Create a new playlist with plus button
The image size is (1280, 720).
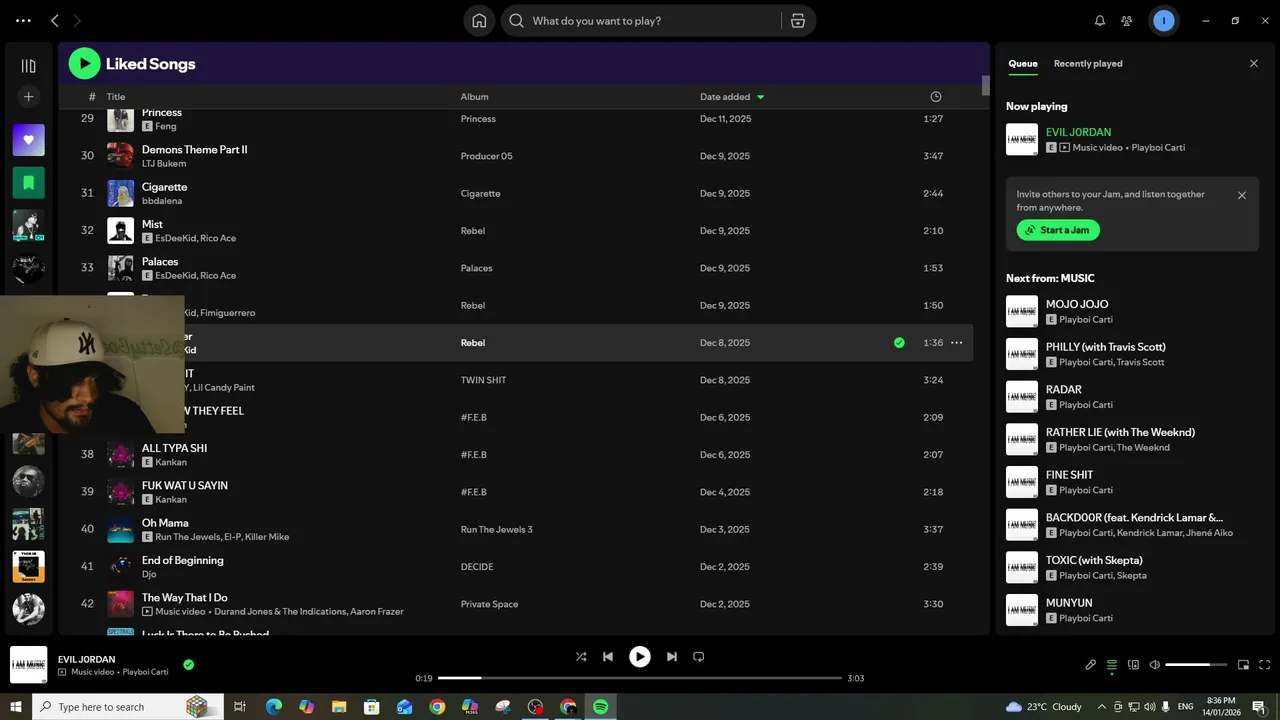[28, 97]
